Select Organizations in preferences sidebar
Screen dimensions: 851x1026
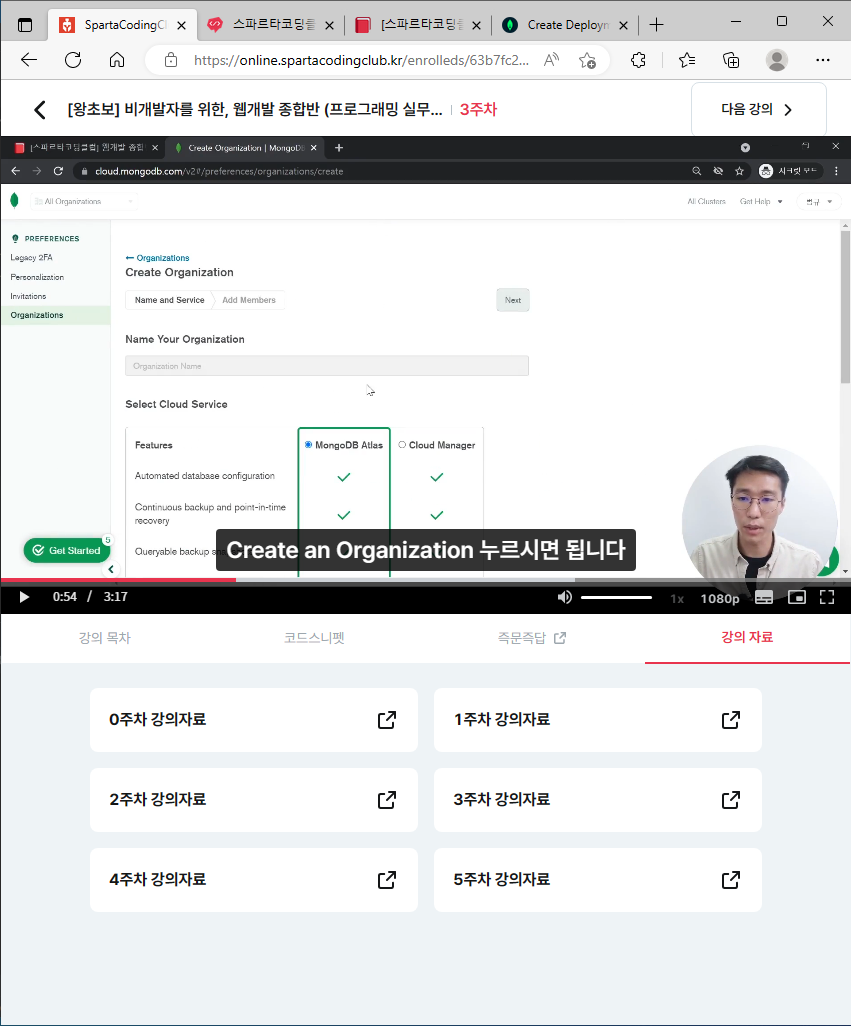pos(55,315)
